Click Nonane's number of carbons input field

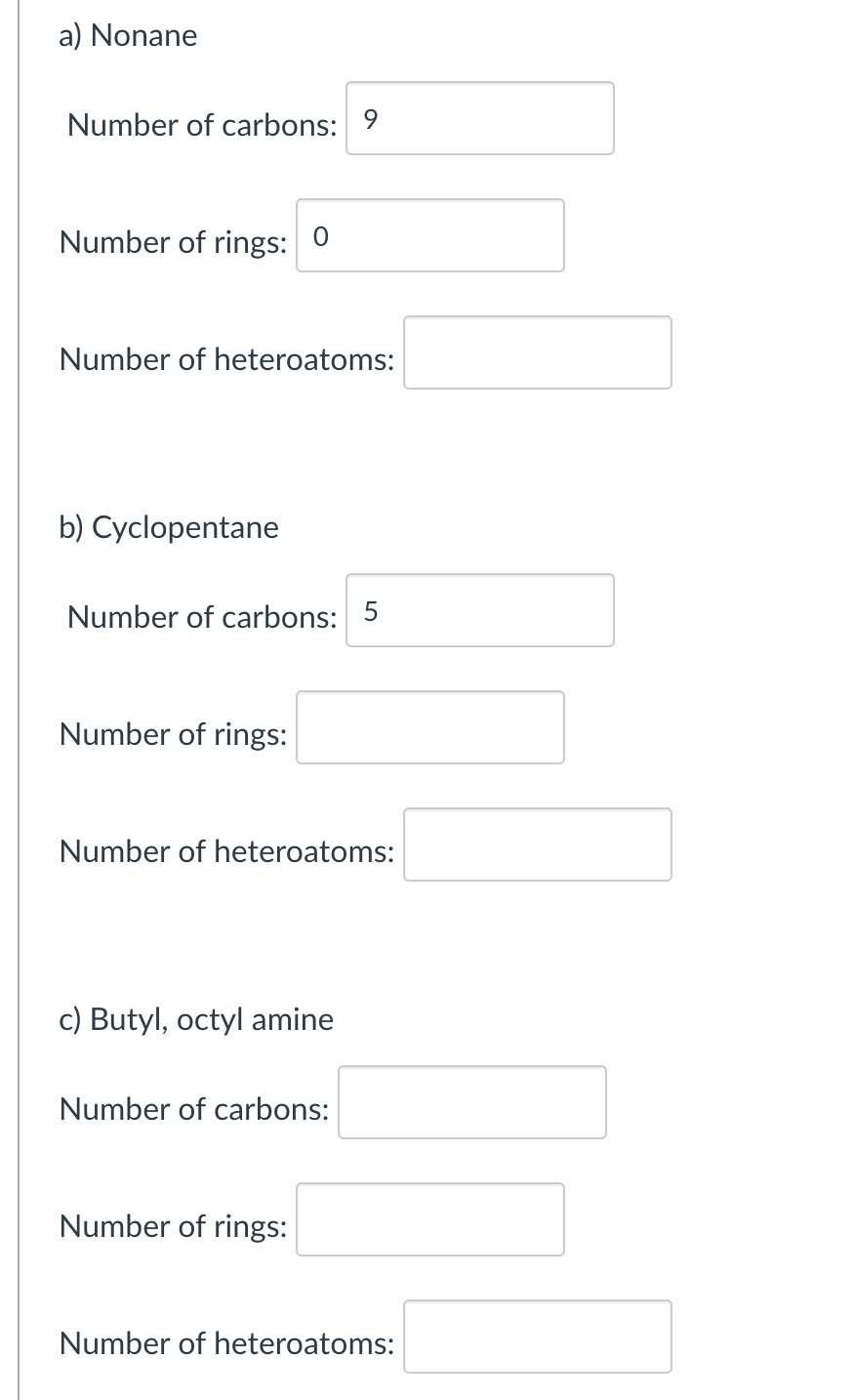479,118
